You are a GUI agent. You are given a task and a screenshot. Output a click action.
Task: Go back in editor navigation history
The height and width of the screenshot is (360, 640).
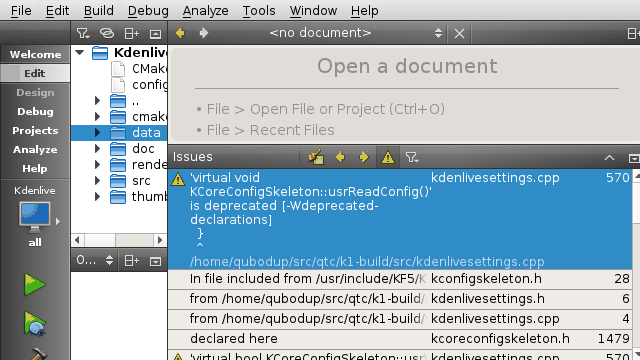coord(180,33)
